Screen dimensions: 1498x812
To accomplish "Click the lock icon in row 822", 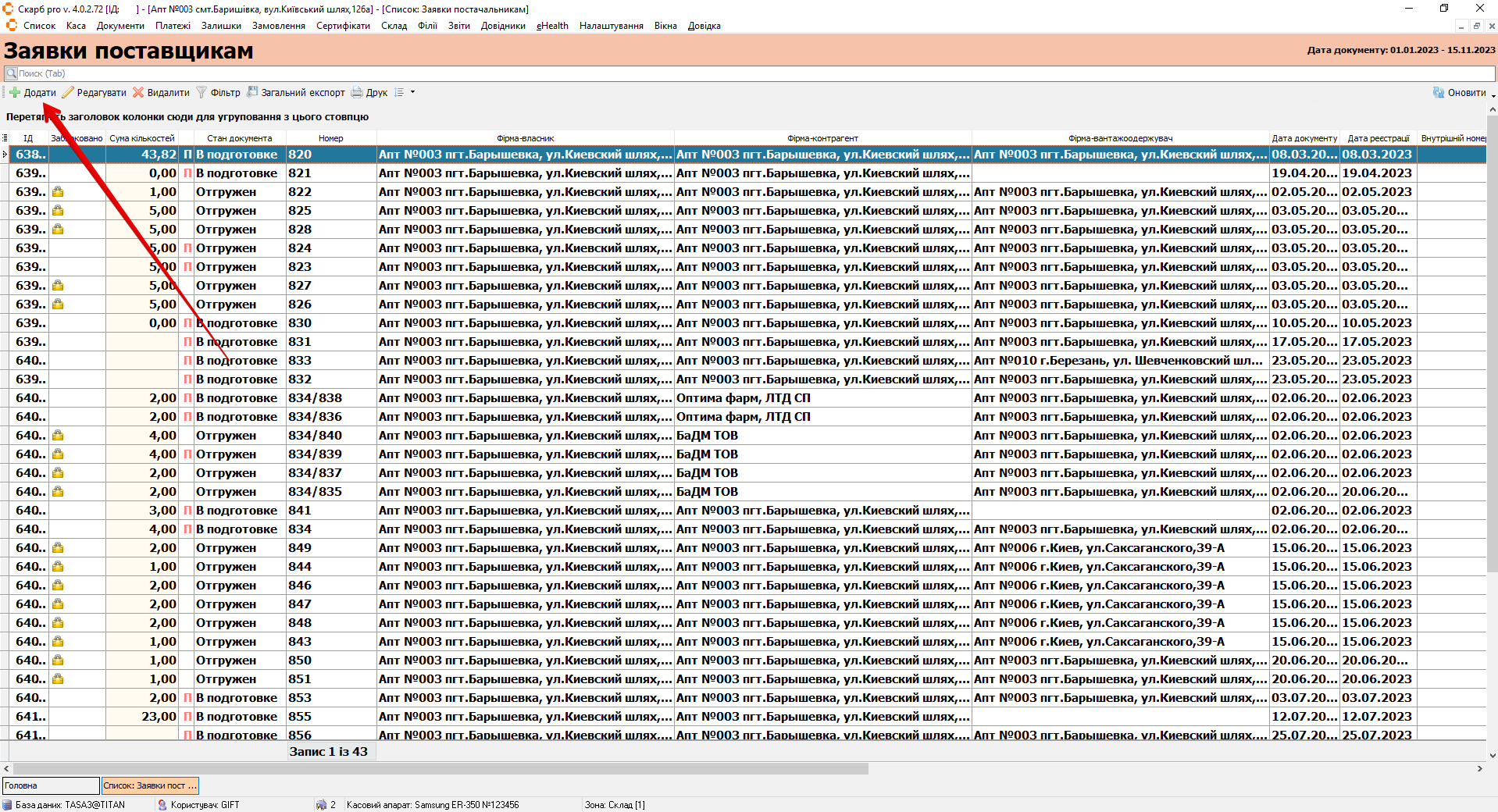I will (x=58, y=192).
